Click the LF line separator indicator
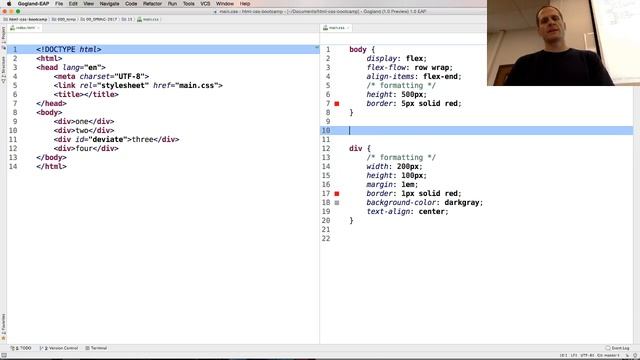The height and width of the screenshot is (360, 640). (574, 356)
